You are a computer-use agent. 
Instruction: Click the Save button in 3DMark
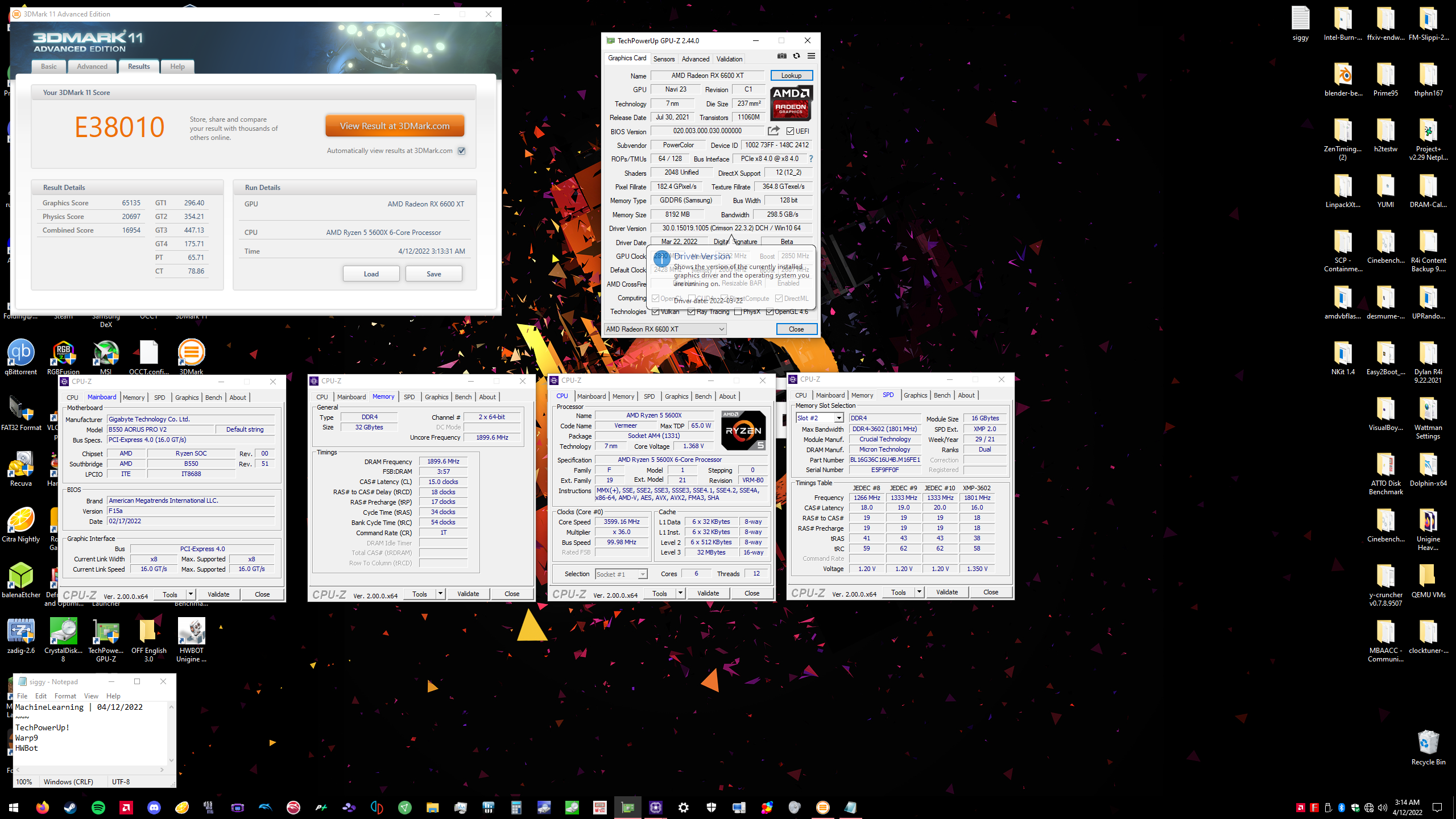(433, 274)
